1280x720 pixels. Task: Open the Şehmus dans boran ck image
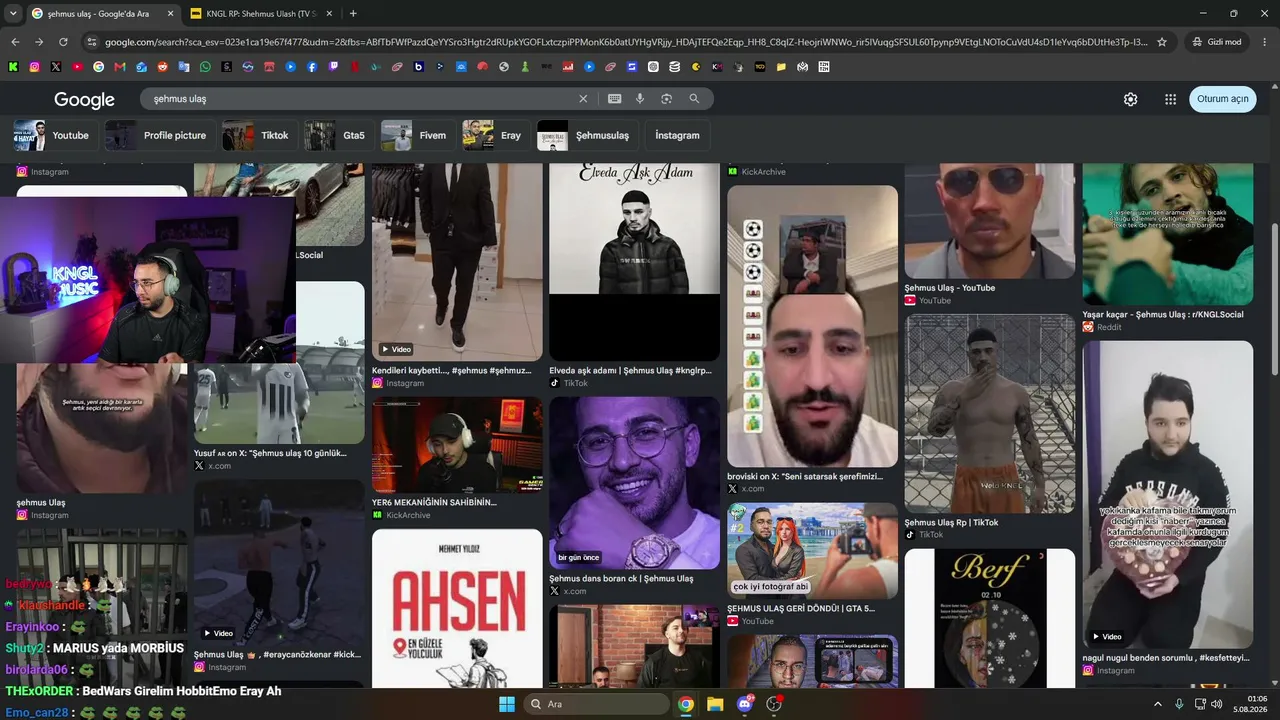[x=634, y=483]
